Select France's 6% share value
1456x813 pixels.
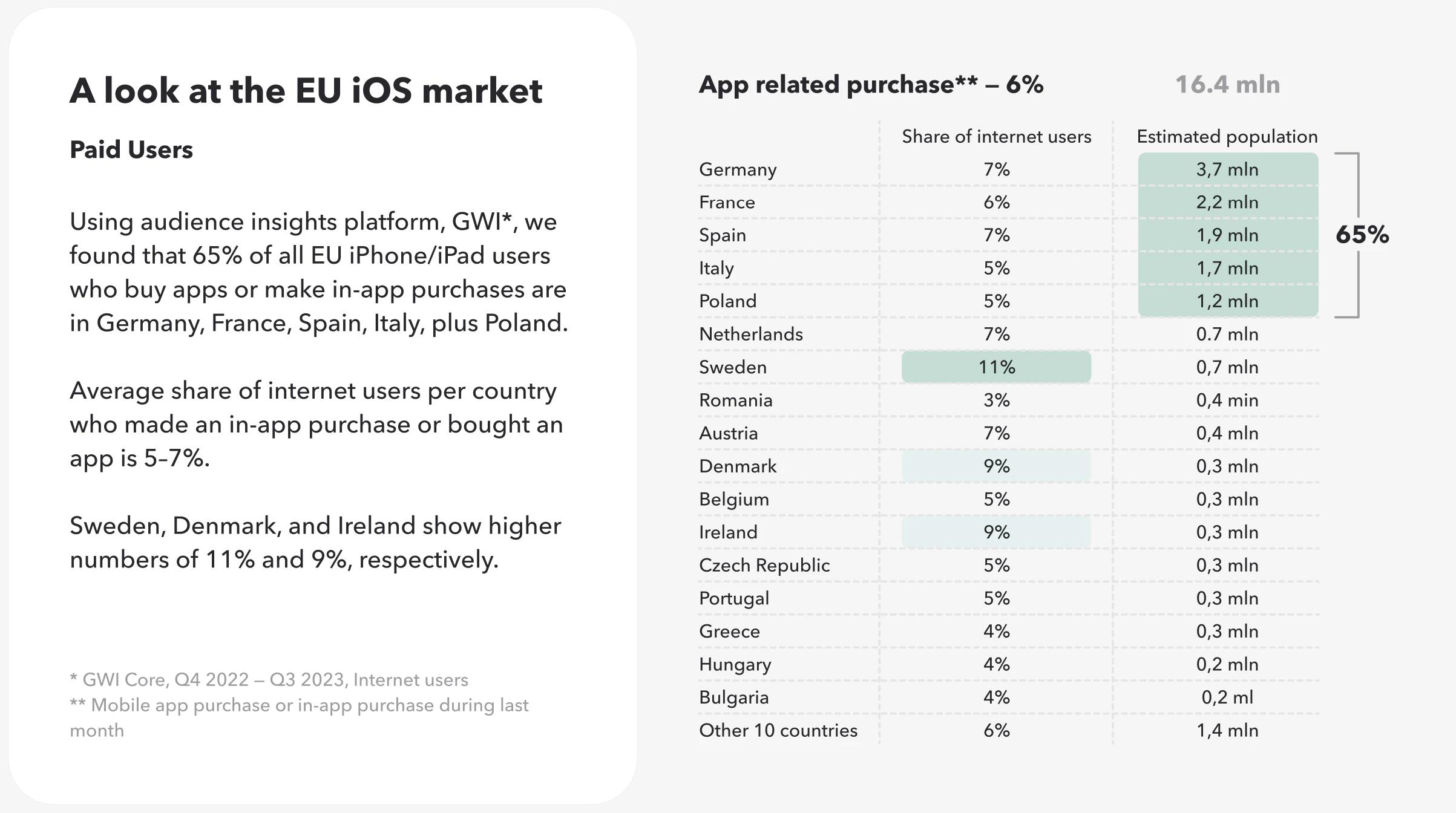pos(996,203)
